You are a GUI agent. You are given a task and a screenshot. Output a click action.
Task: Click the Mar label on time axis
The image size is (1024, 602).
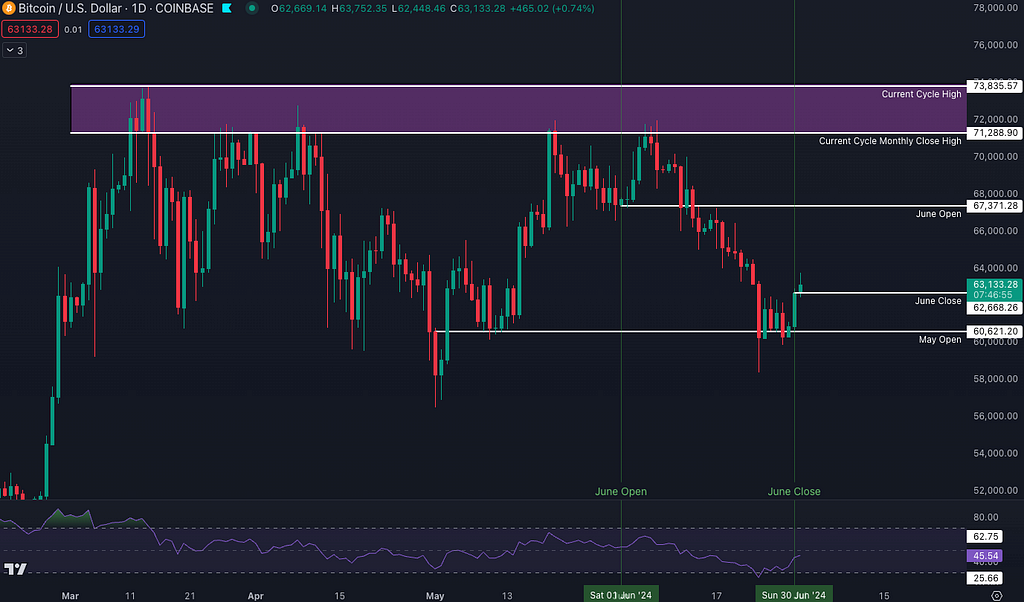click(70, 595)
